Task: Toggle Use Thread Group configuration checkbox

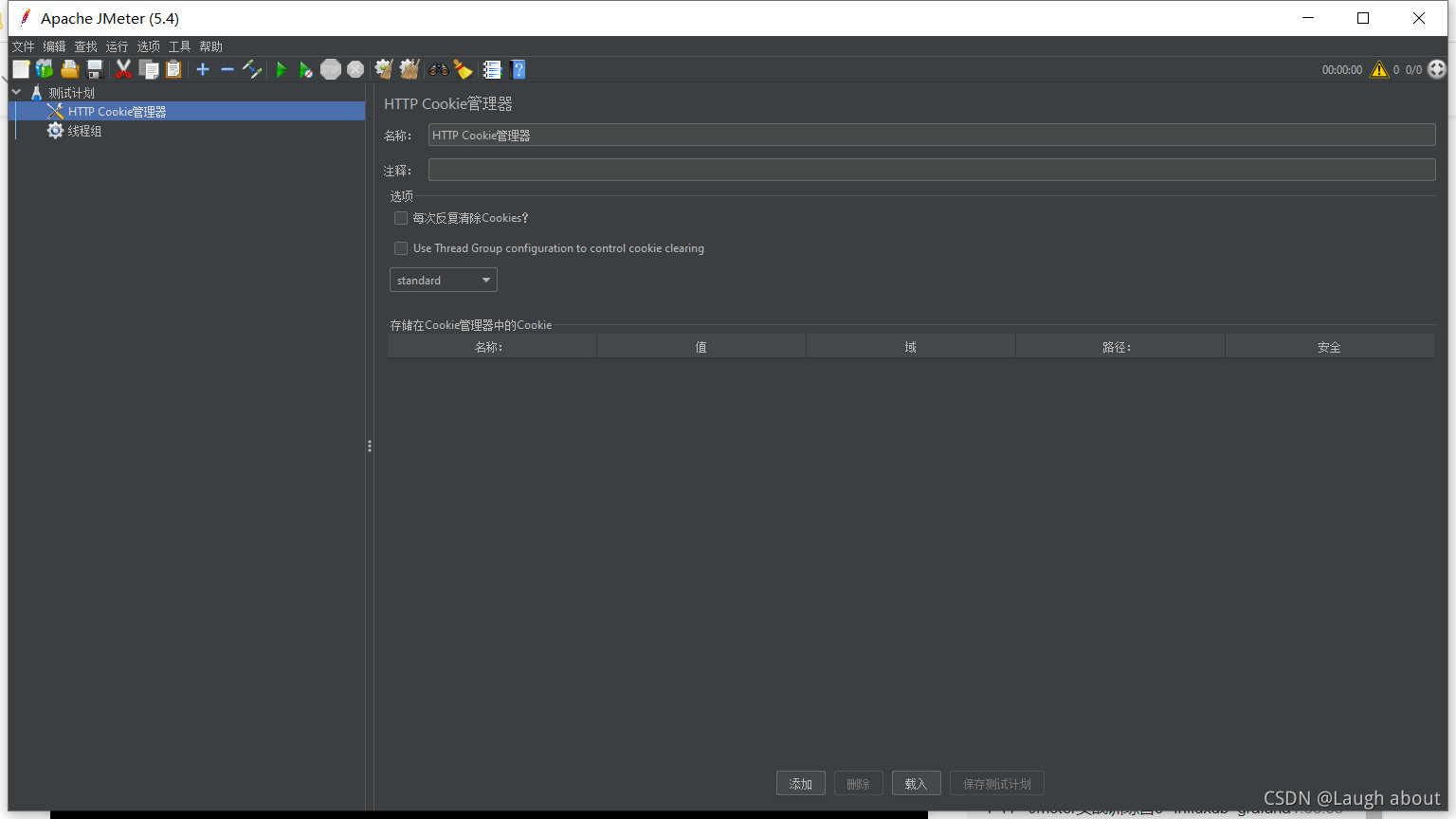Action: (401, 248)
